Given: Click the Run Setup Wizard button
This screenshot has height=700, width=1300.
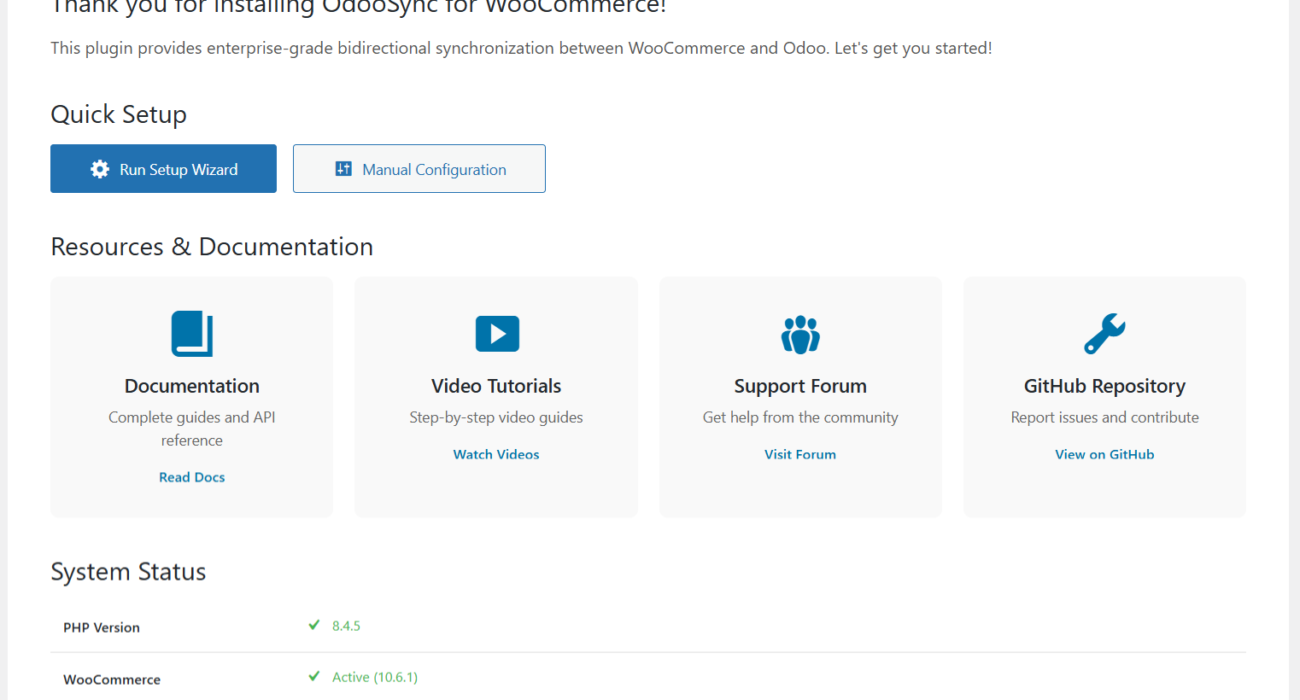Looking at the screenshot, I should click(163, 169).
